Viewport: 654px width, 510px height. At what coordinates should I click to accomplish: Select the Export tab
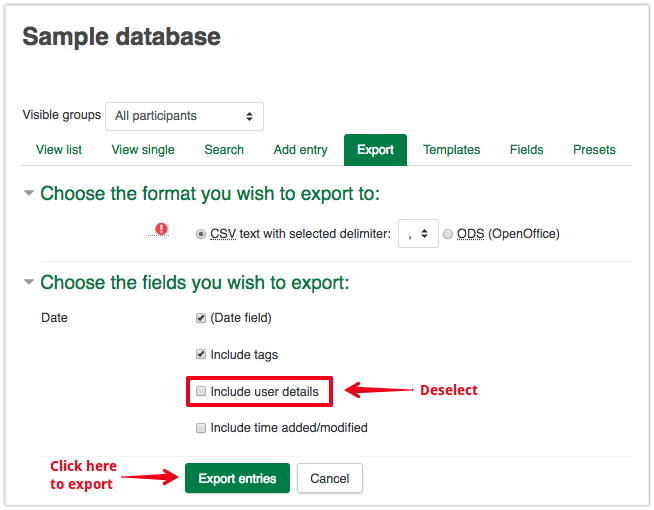pyautogui.click(x=375, y=150)
